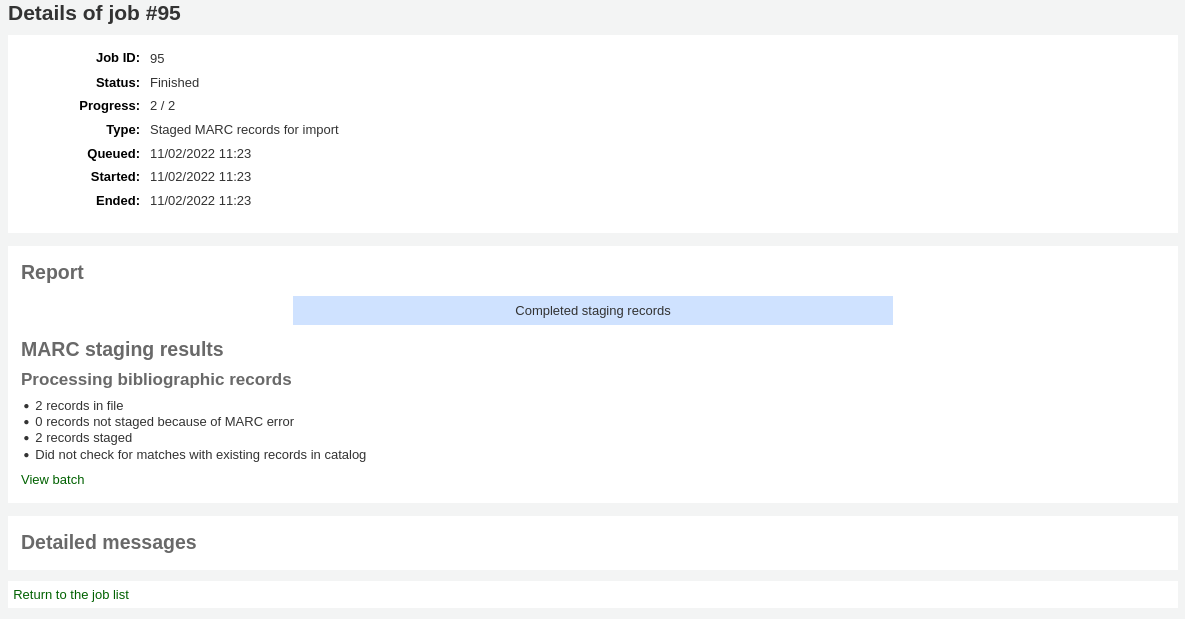The height and width of the screenshot is (619, 1185).
Task: Select the Staged MARC records for import type
Action: coord(244,129)
